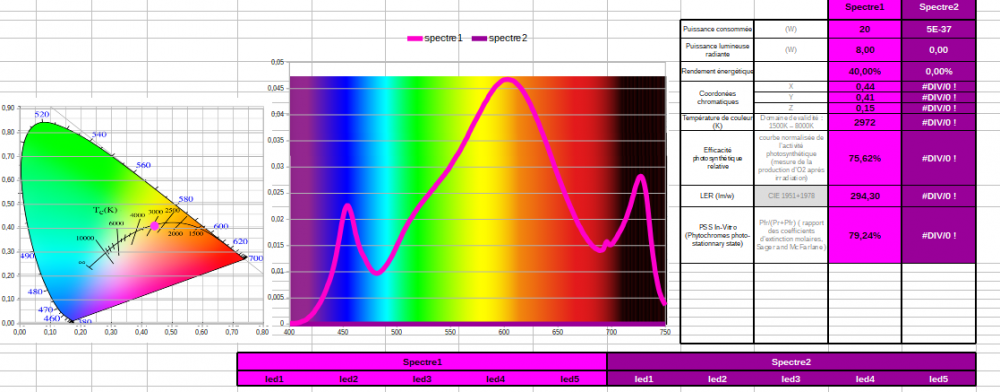Select the spectrum chart plot area
Screen dimensions: 1000x392
(x=478, y=193)
